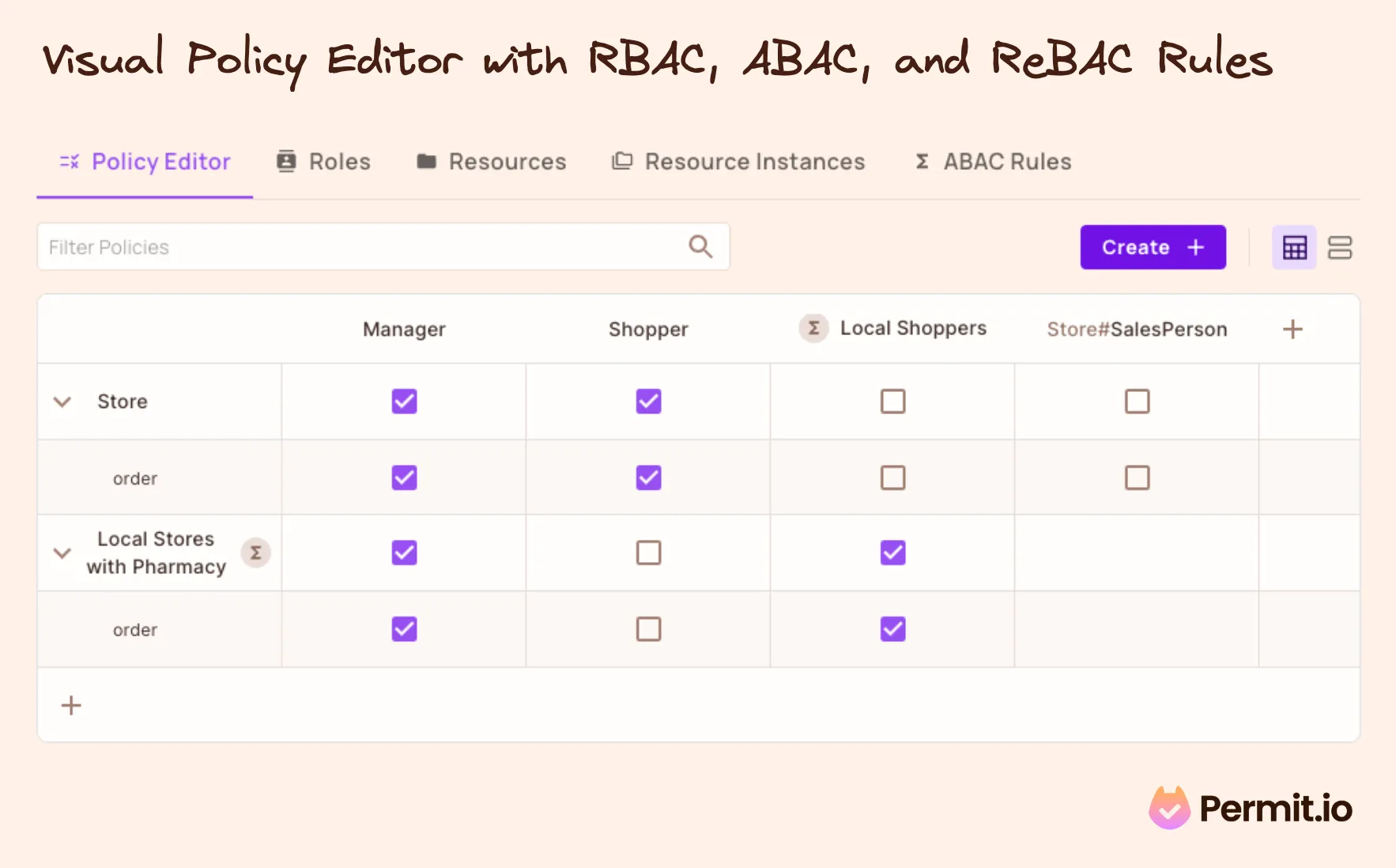Collapse Local Stores with Pharmacy row
The image size is (1396, 868).
(x=62, y=553)
